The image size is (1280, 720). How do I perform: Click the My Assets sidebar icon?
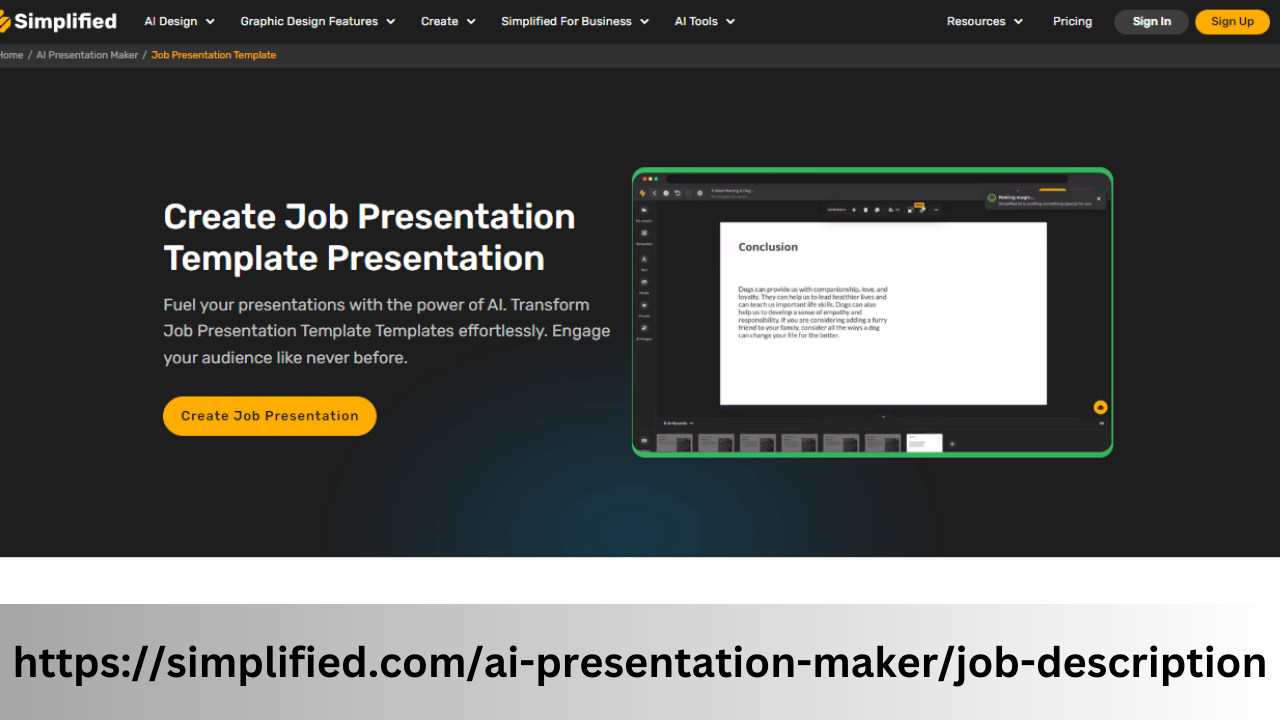[643, 209]
